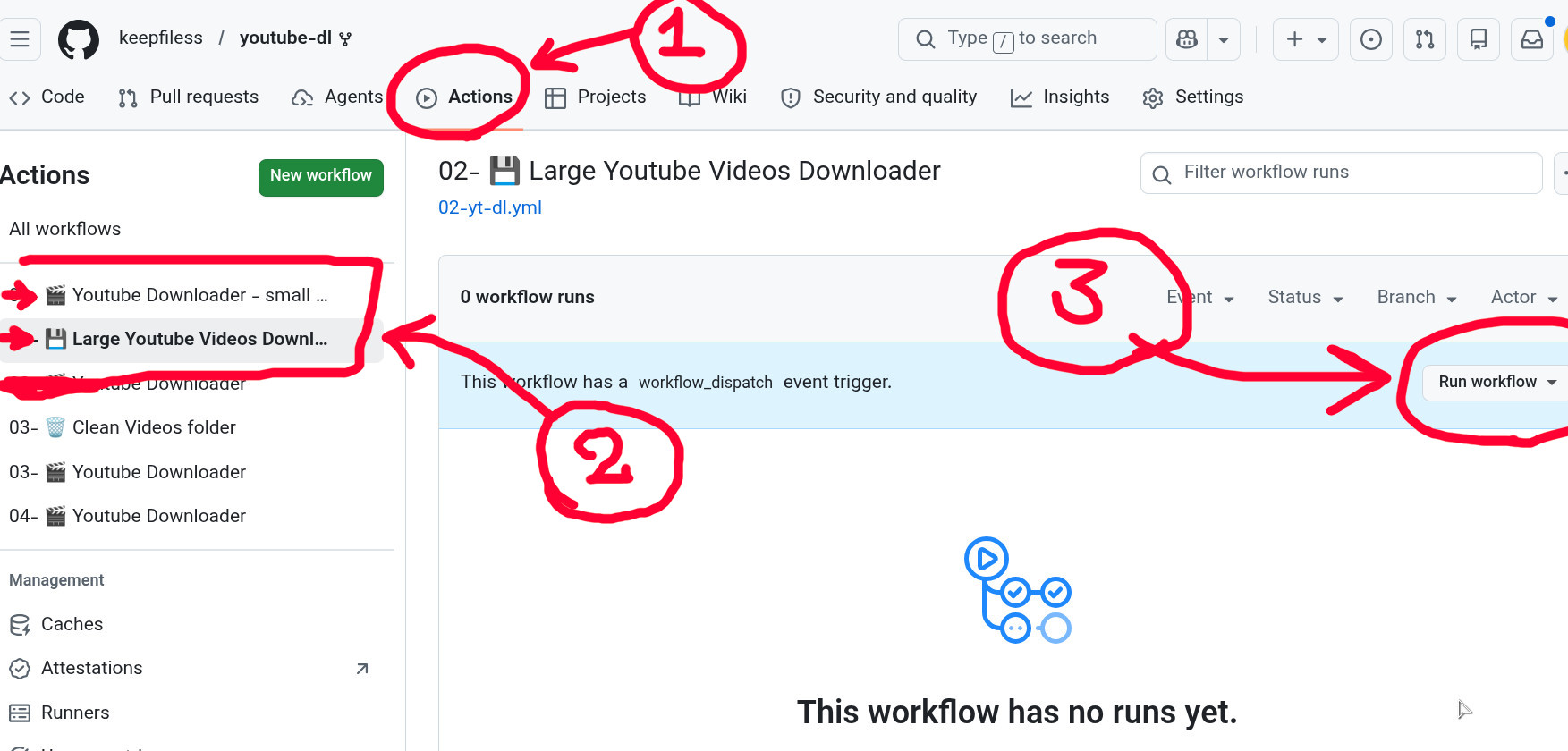
Task: Click the trash can icon of Clean Videos folder
Action: [x=55, y=427]
